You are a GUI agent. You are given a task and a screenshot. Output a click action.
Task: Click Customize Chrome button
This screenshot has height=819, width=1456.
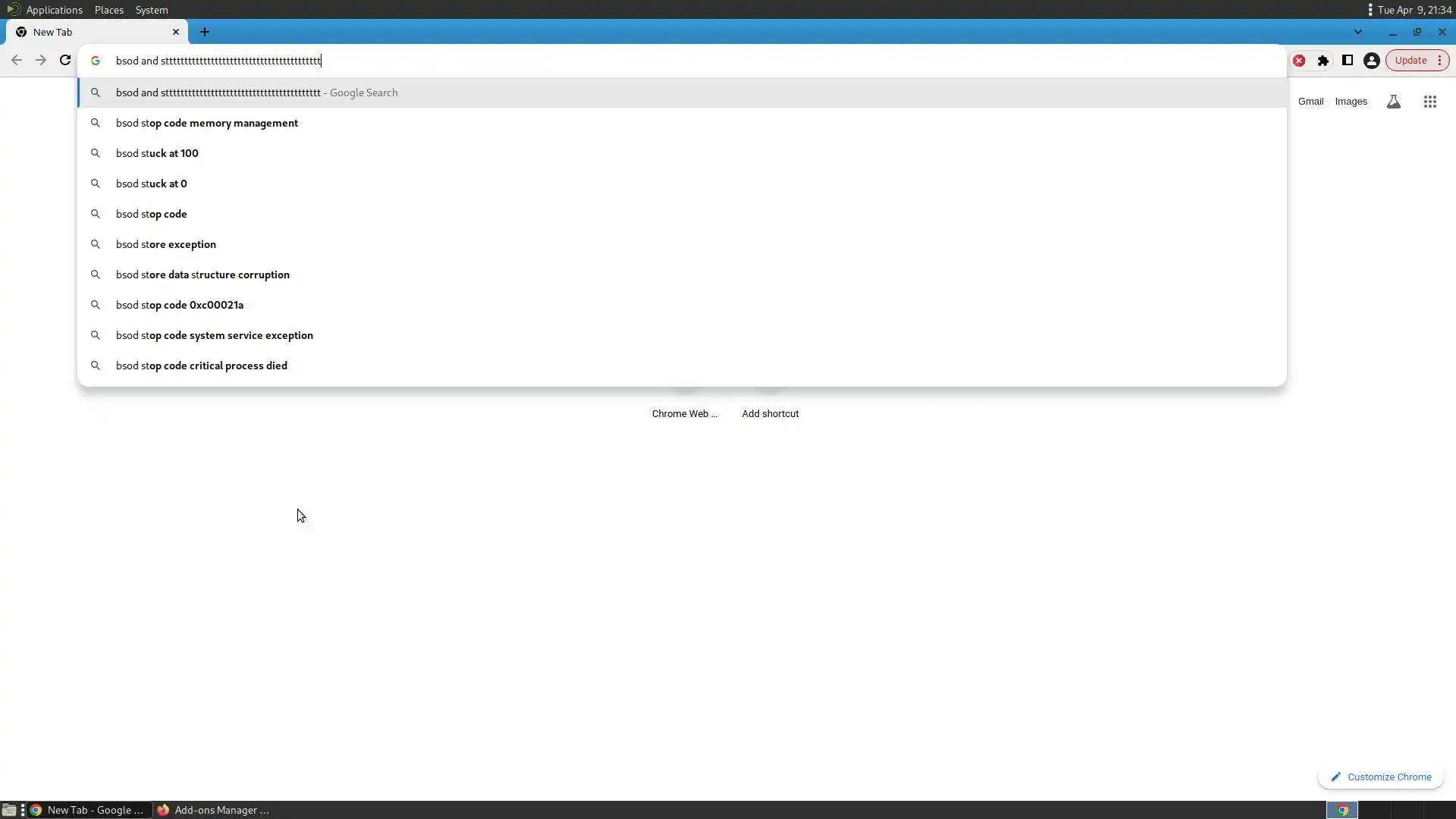point(1381,777)
